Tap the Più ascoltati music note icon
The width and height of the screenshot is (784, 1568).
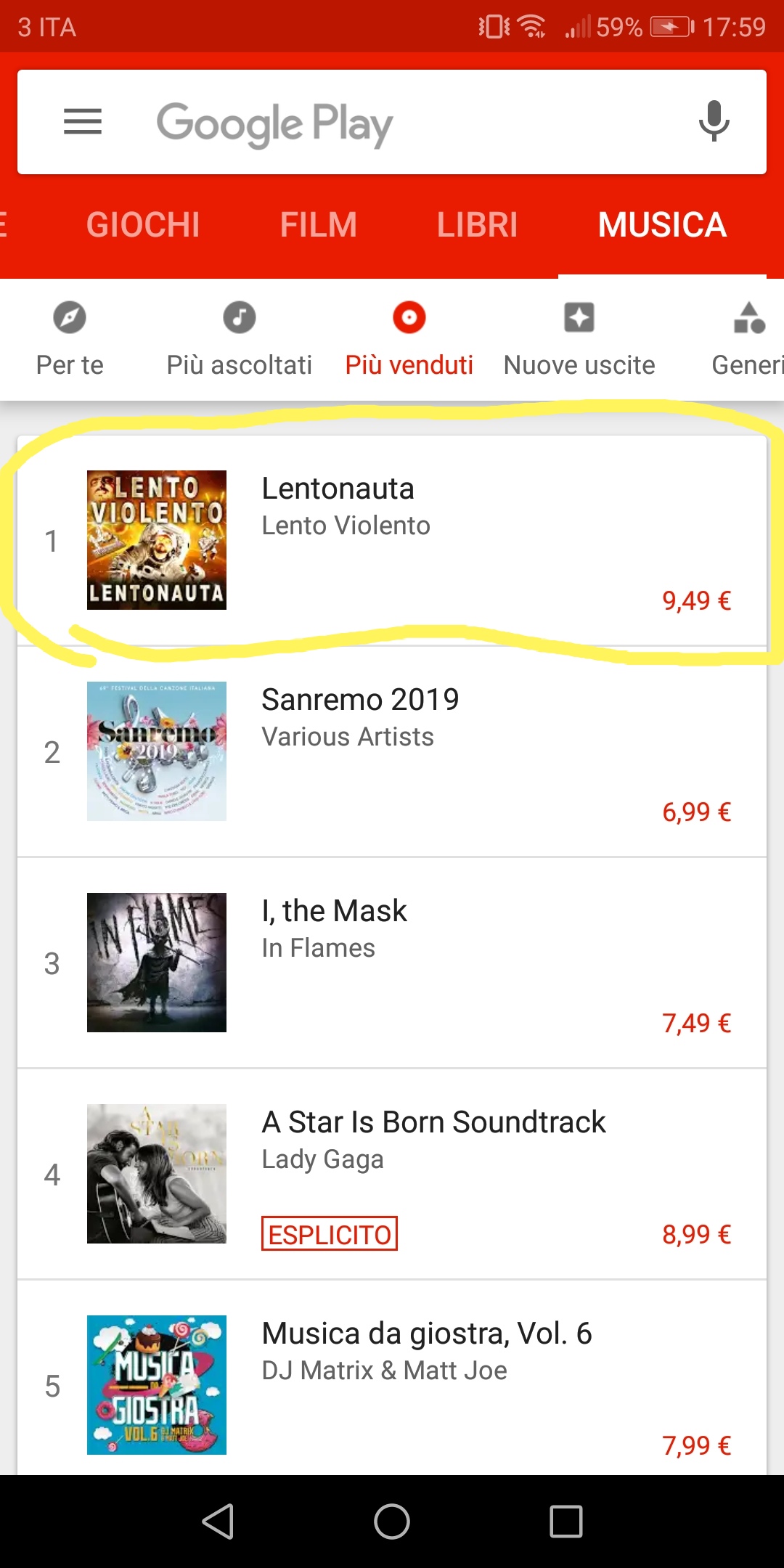click(x=240, y=318)
